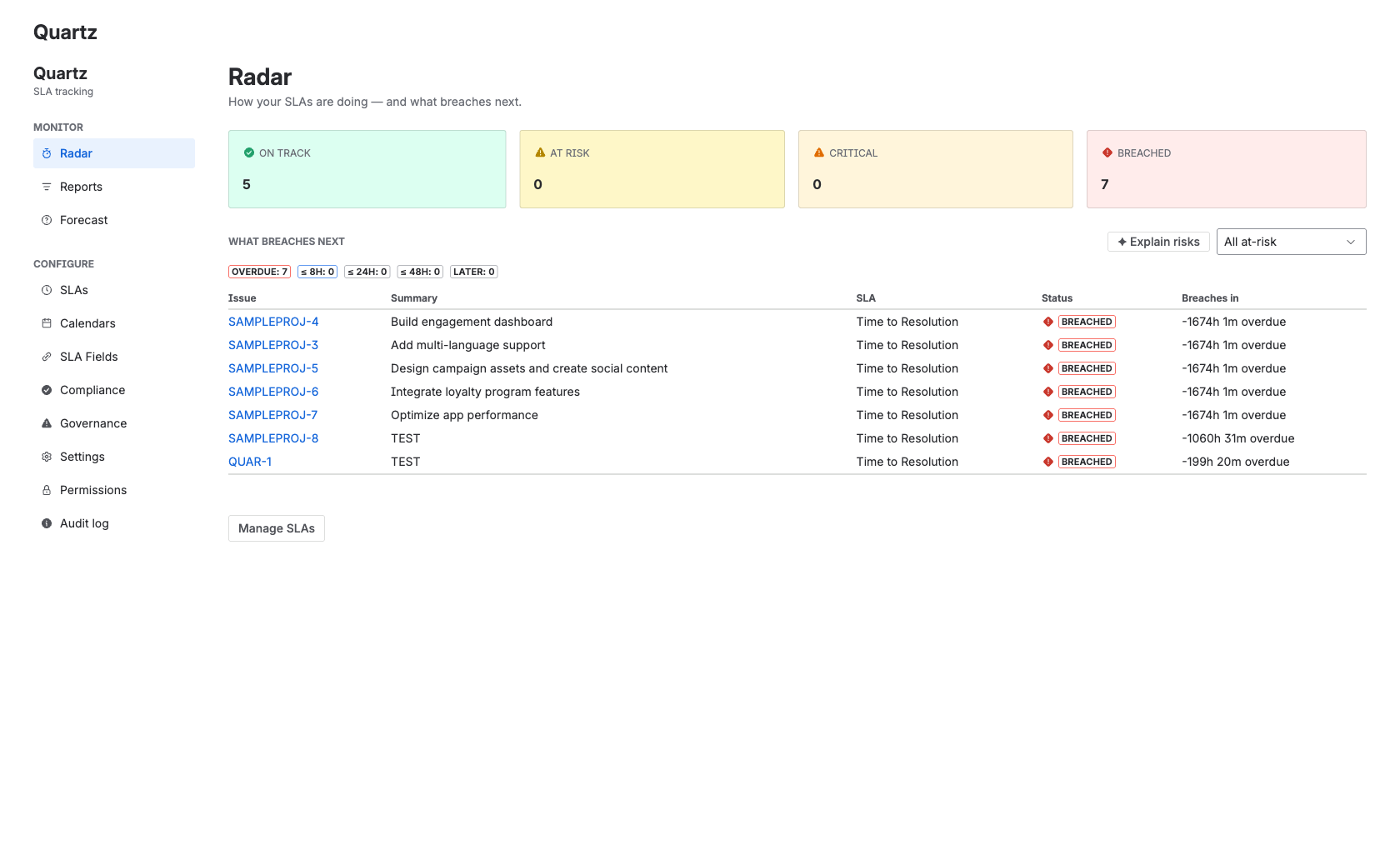This screenshot has width=1400, height=860.
Task: Select the ≤ 48H: 0 chip
Action: tap(420, 272)
